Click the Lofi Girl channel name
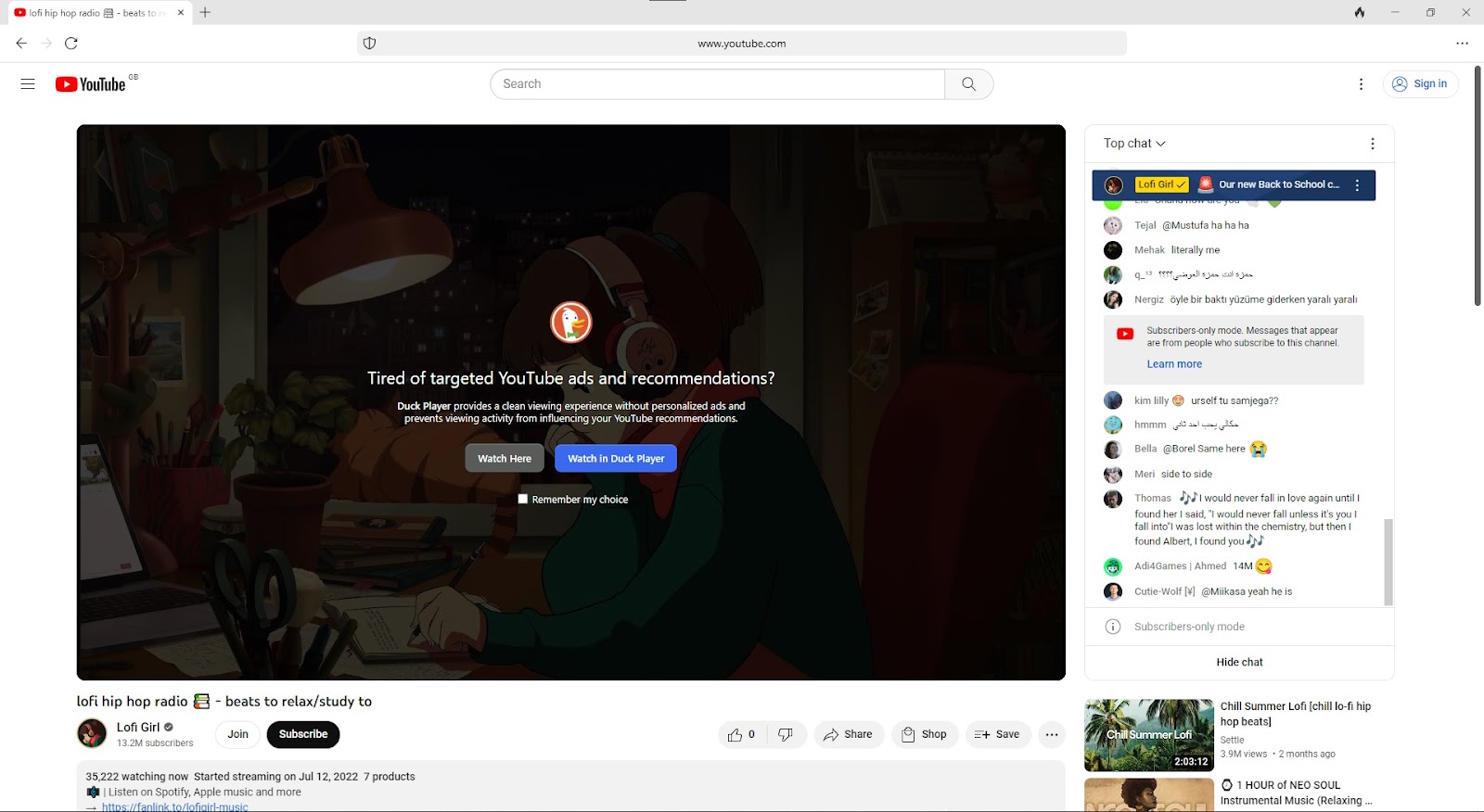The image size is (1484, 812). [138, 727]
